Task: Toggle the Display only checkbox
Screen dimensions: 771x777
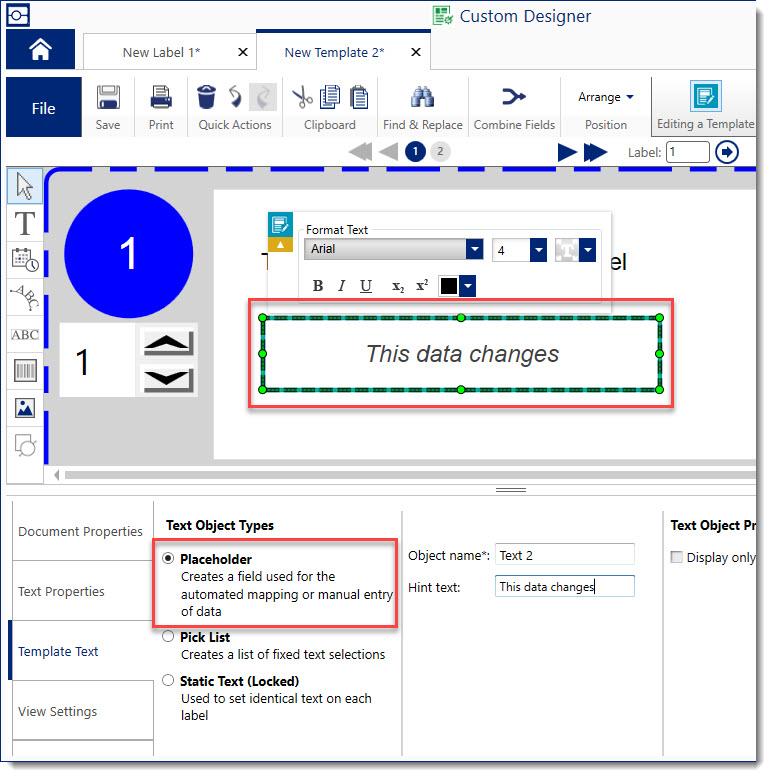Action: [677, 557]
